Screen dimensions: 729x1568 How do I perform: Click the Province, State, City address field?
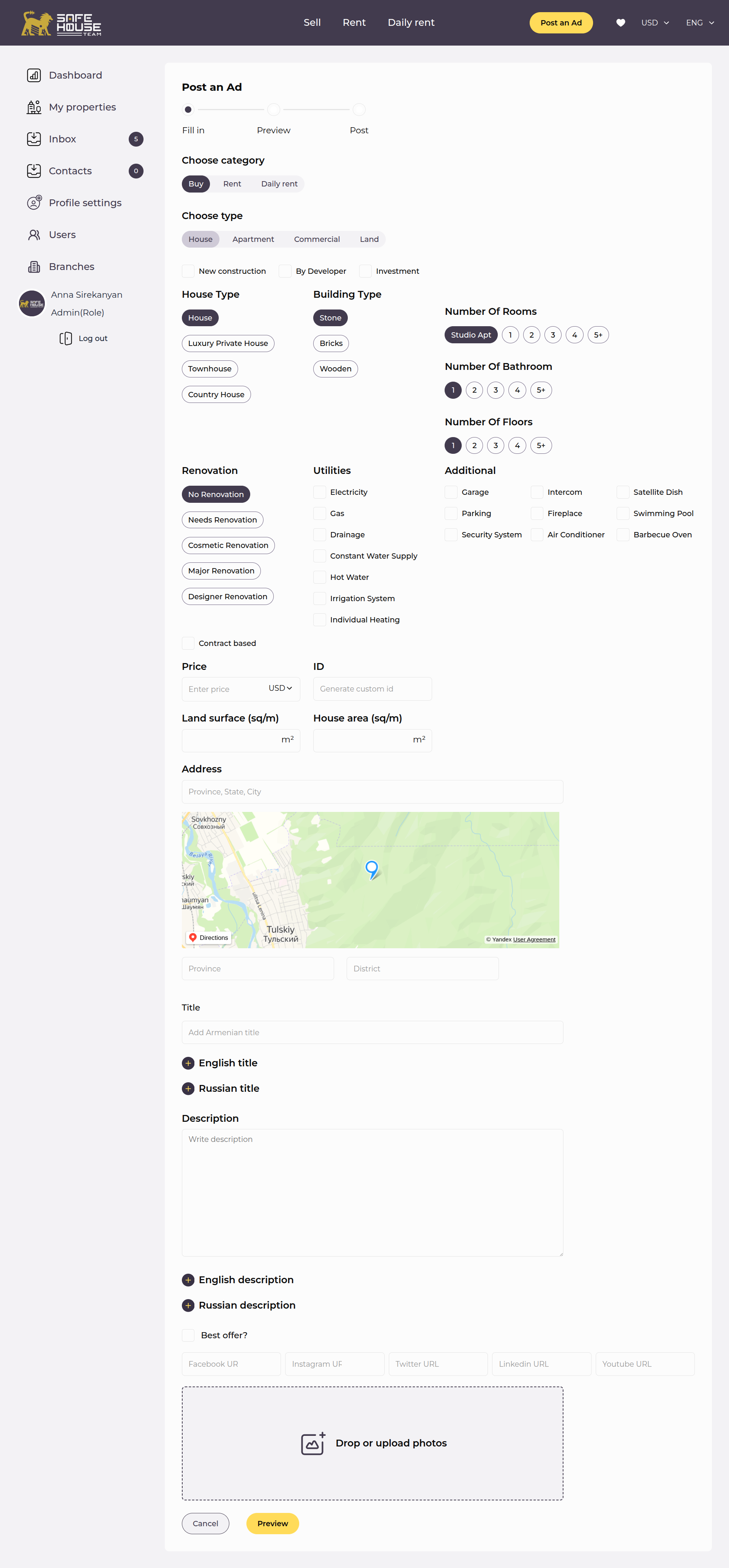(x=372, y=791)
